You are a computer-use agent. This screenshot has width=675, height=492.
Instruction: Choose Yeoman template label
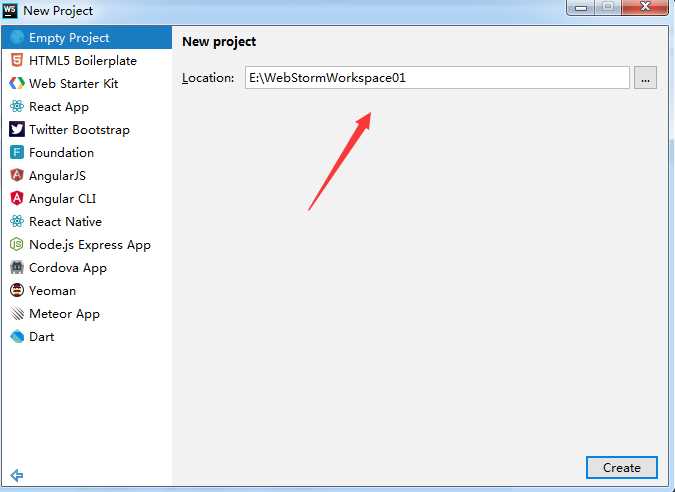[x=53, y=291]
